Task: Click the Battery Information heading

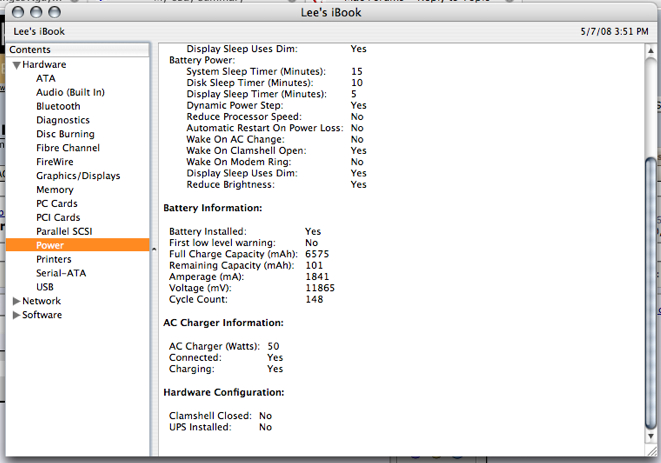Action: point(212,208)
